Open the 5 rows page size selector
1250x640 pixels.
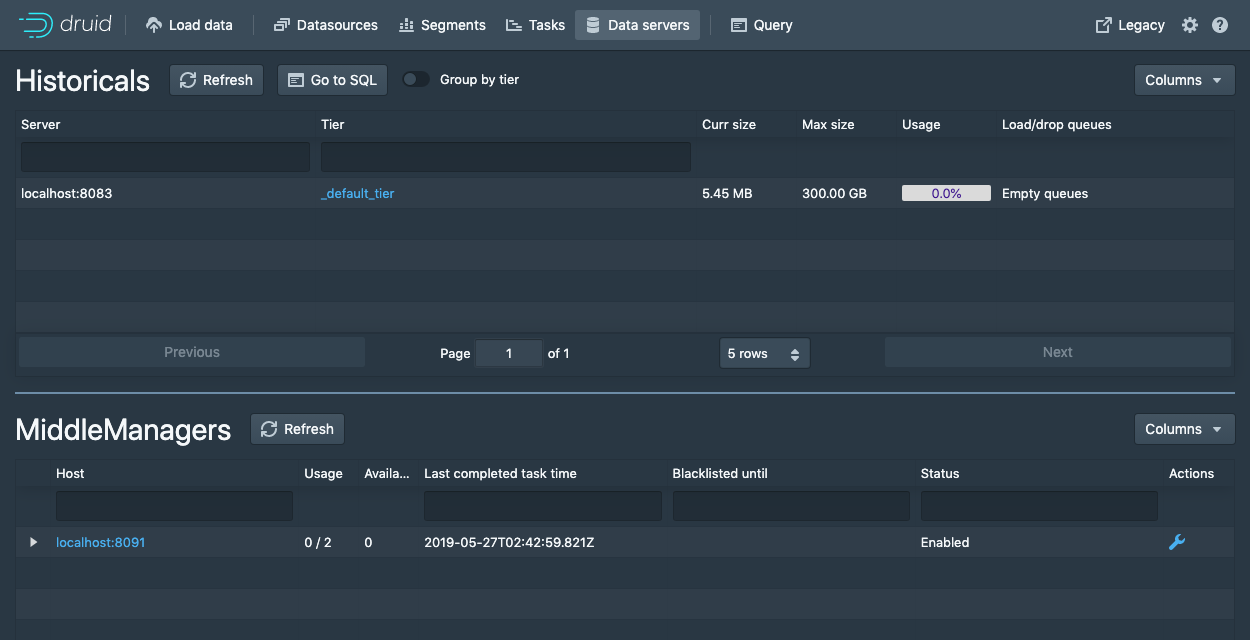click(764, 353)
